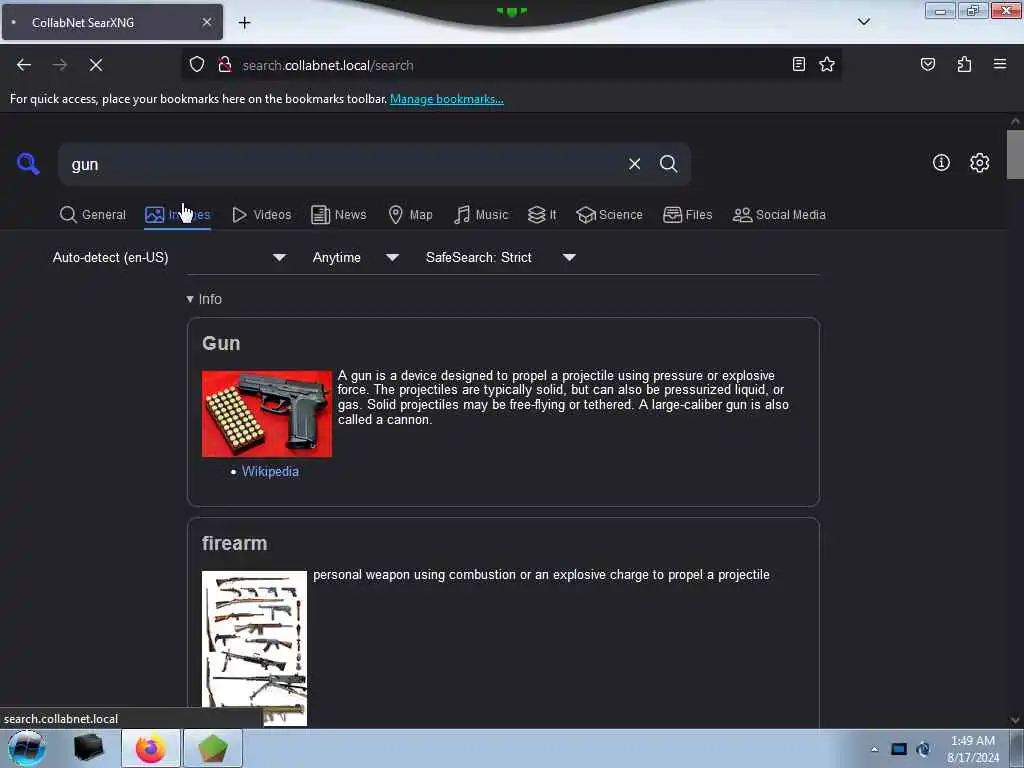Switch to the News search tab
The height and width of the screenshot is (768, 1024).
point(339,215)
